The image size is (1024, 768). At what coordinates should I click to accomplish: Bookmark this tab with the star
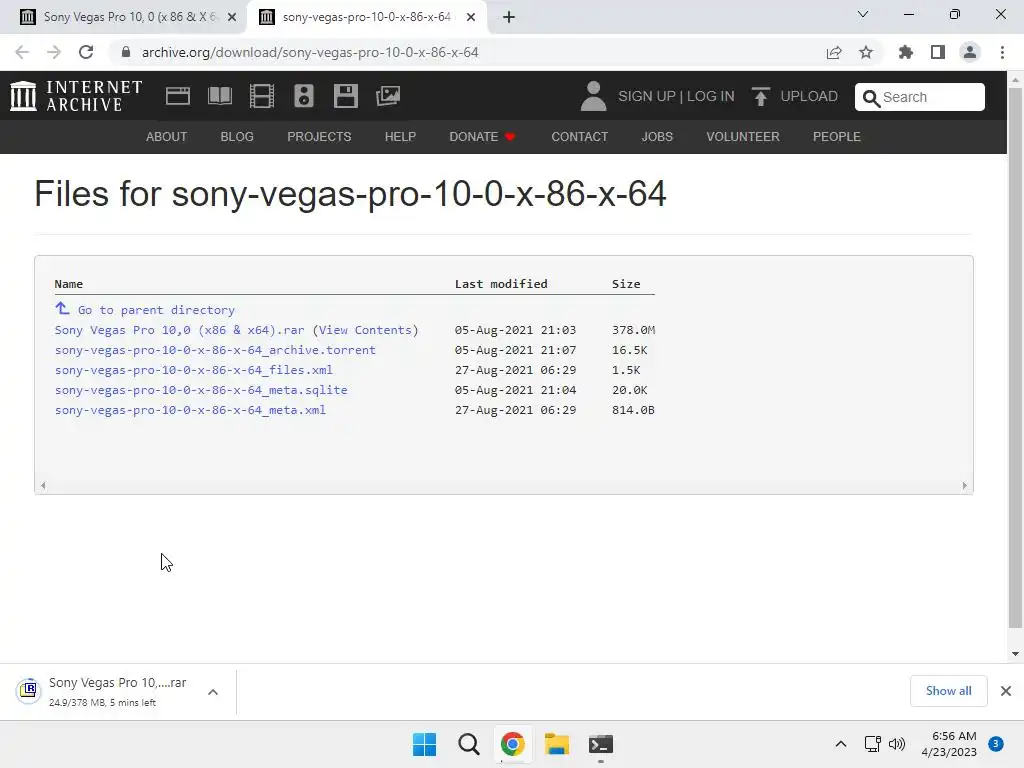point(866,52)
